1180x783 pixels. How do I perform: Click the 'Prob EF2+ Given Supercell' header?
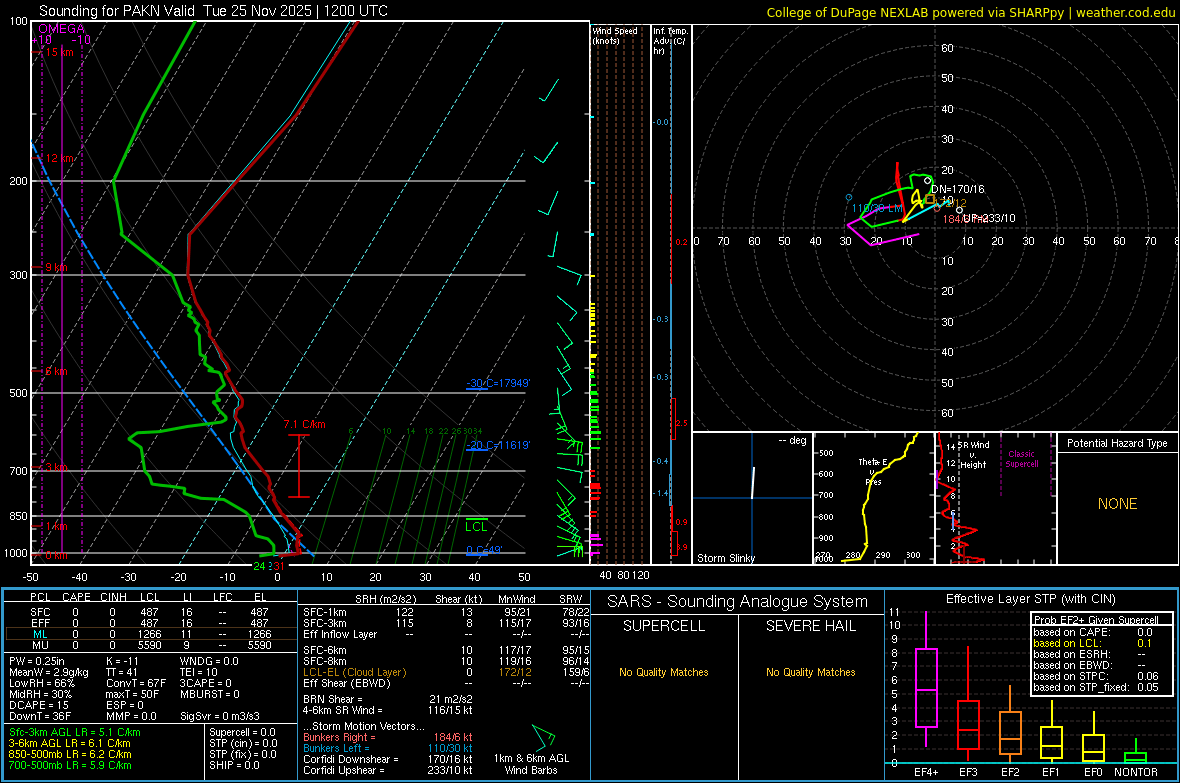(1096, 620)
